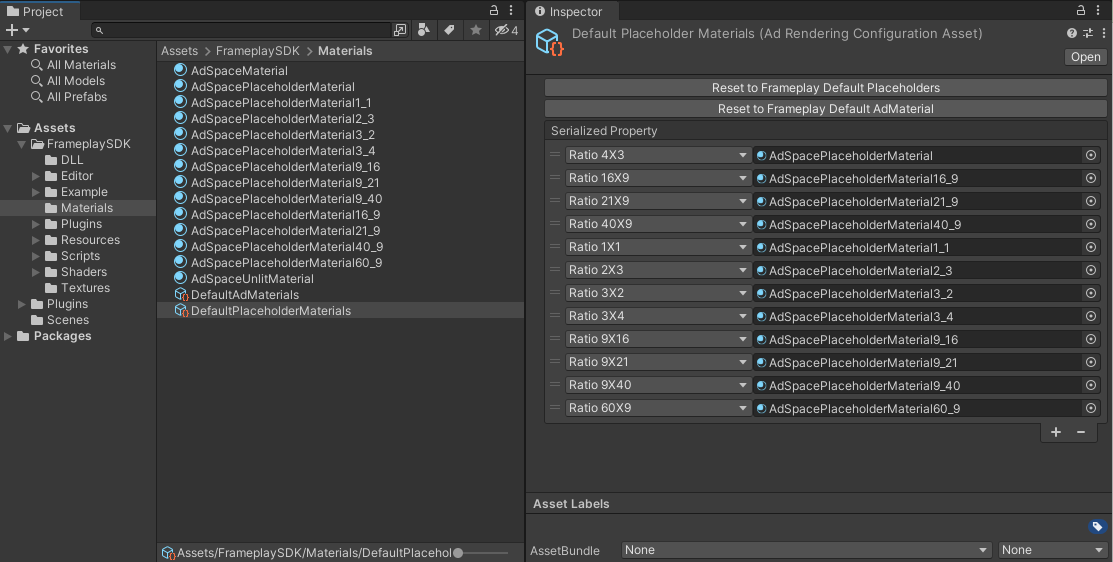Switch to the Inspector tab
Screen dimensions: 1113x562
pos(569,12)
